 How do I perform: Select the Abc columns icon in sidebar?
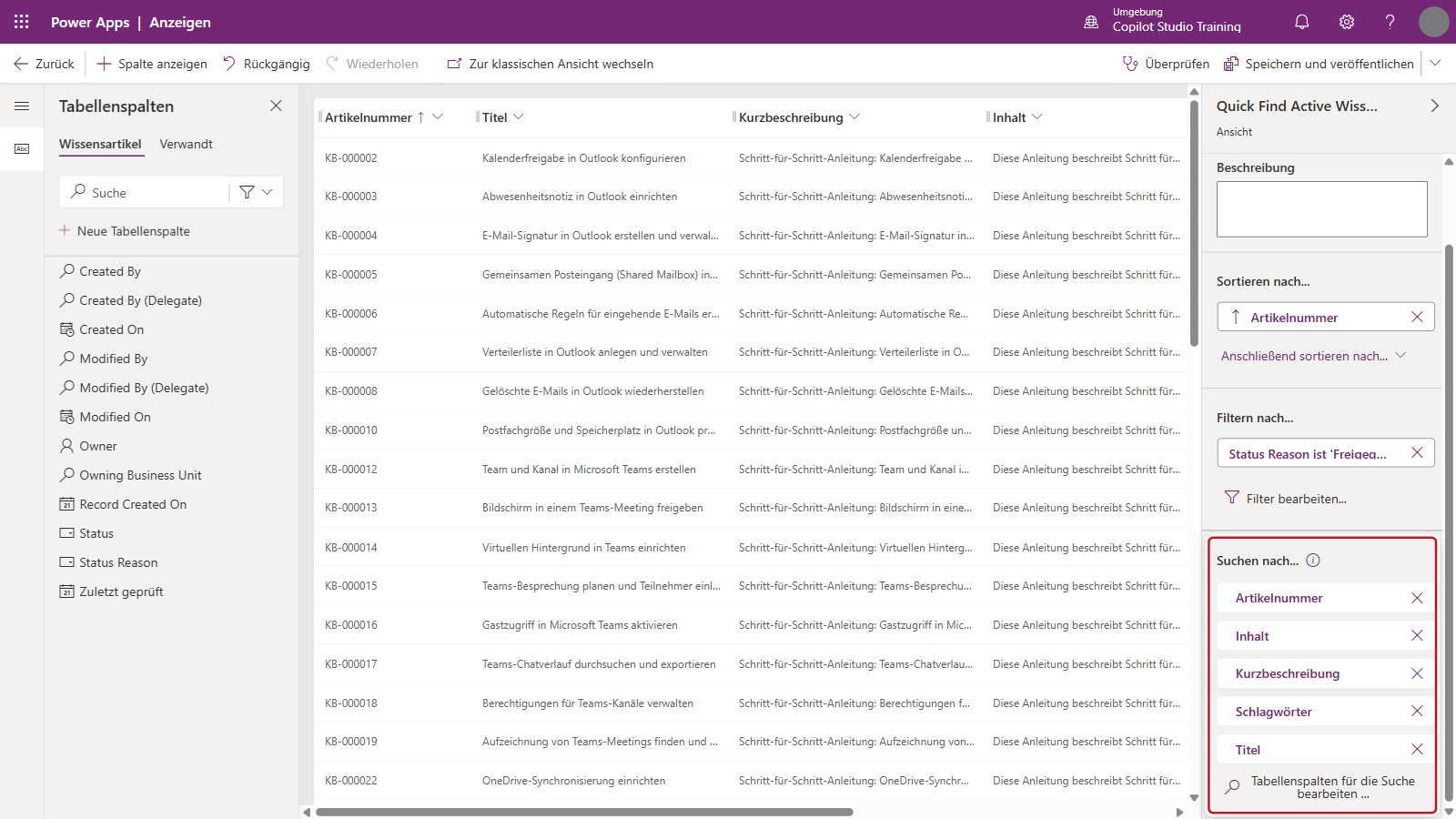(22, 148)
